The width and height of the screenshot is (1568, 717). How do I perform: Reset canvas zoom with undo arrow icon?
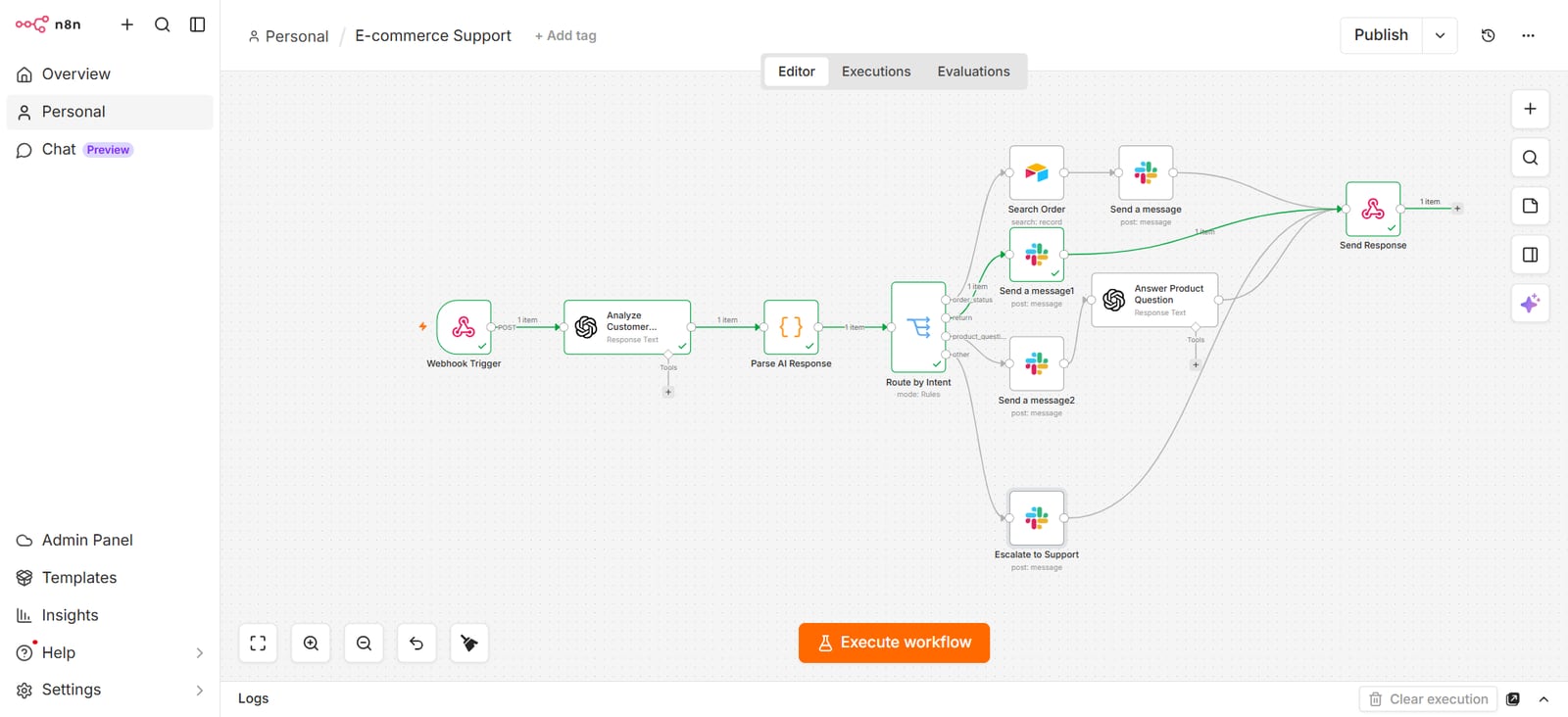(x=416, y=644)
